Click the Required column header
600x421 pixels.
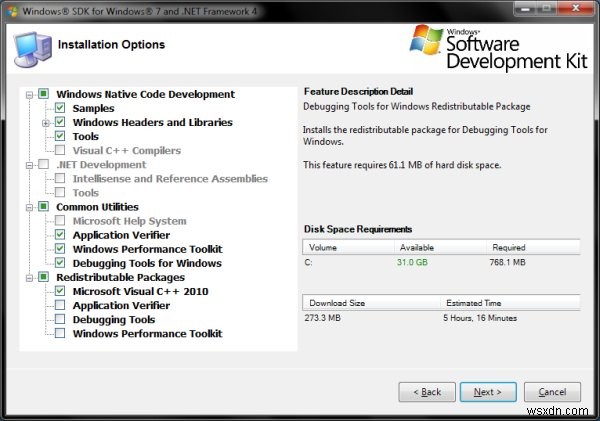pyautogui.click(x=533, y=247)
